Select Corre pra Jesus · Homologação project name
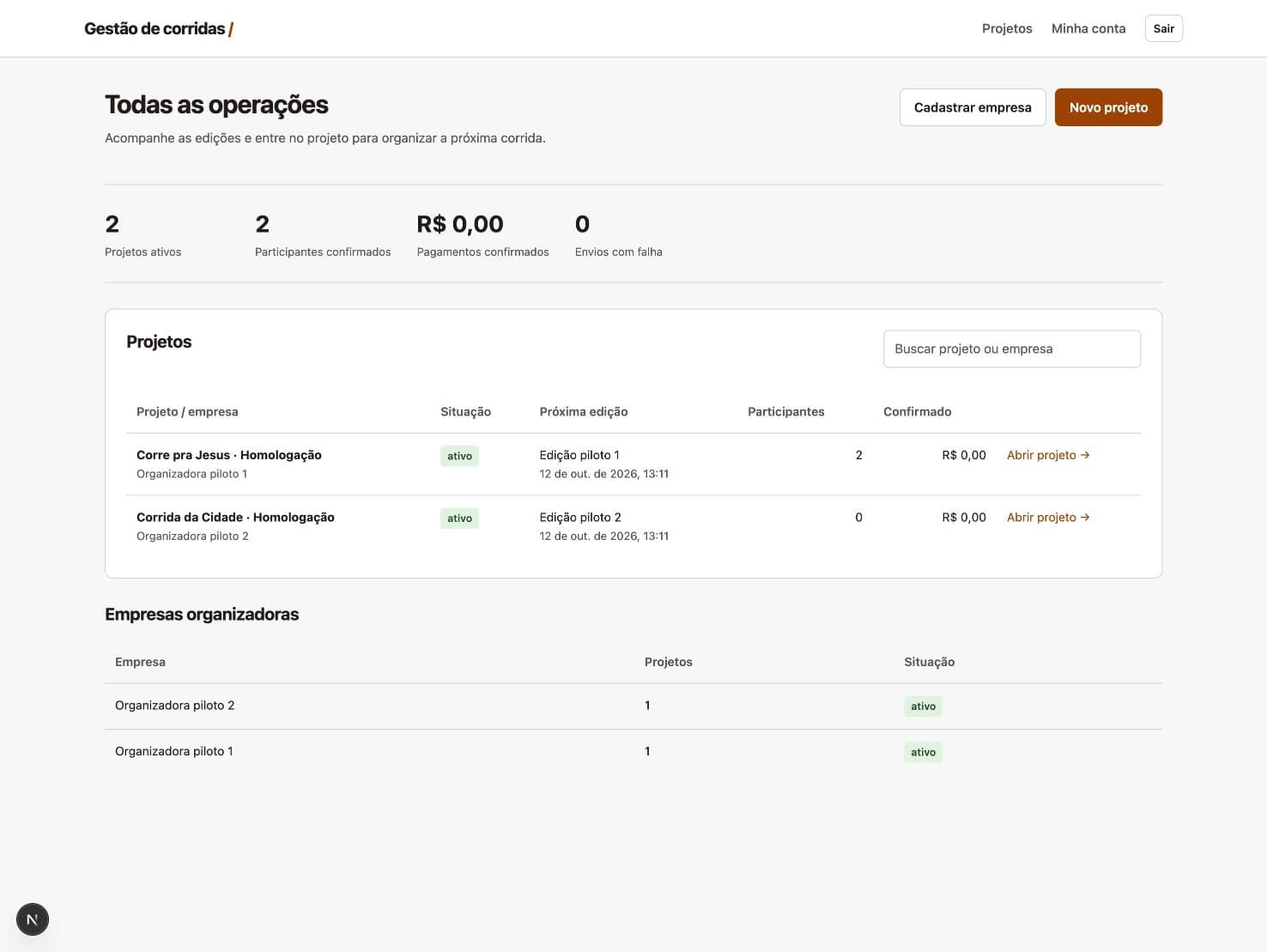This screenshot has height=952, width=1267. click(229, 455)
